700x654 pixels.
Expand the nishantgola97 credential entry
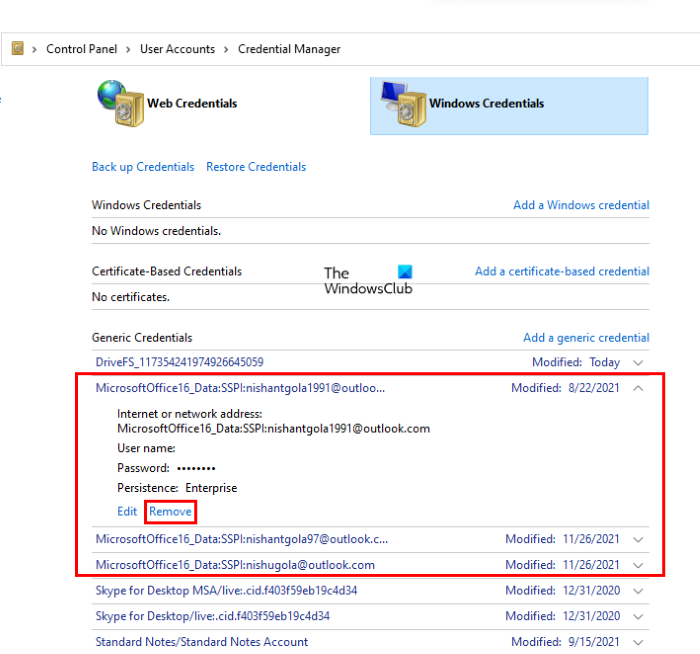pos(638,540)
